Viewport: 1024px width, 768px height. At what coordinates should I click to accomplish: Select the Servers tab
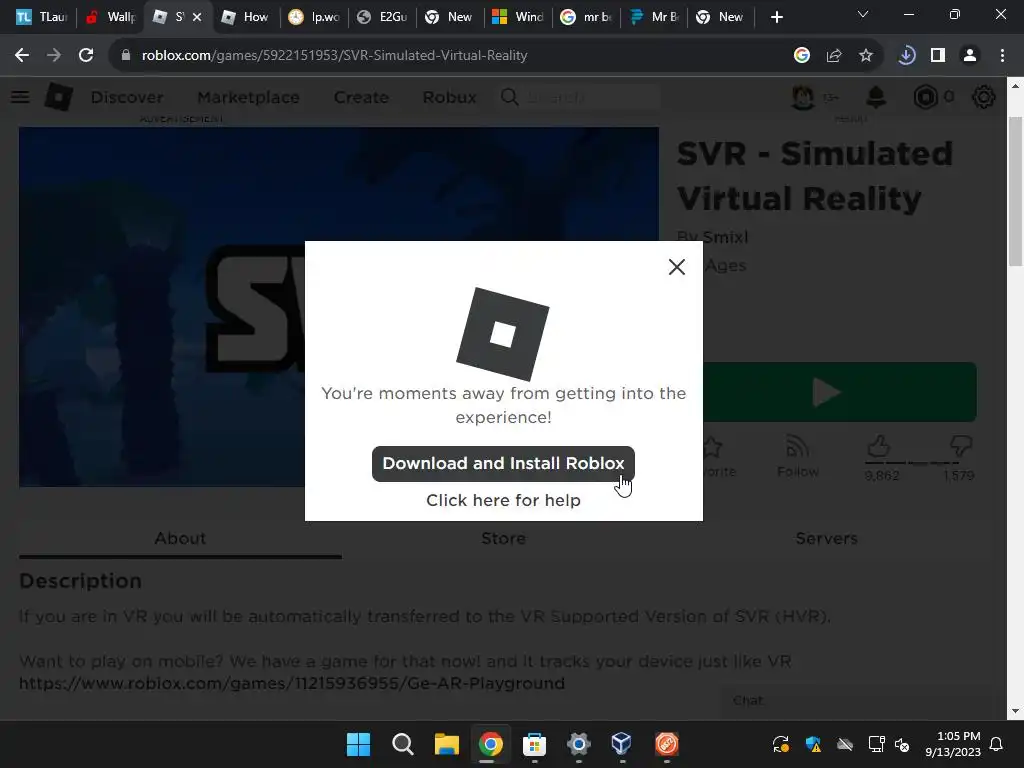click(826, 539)
